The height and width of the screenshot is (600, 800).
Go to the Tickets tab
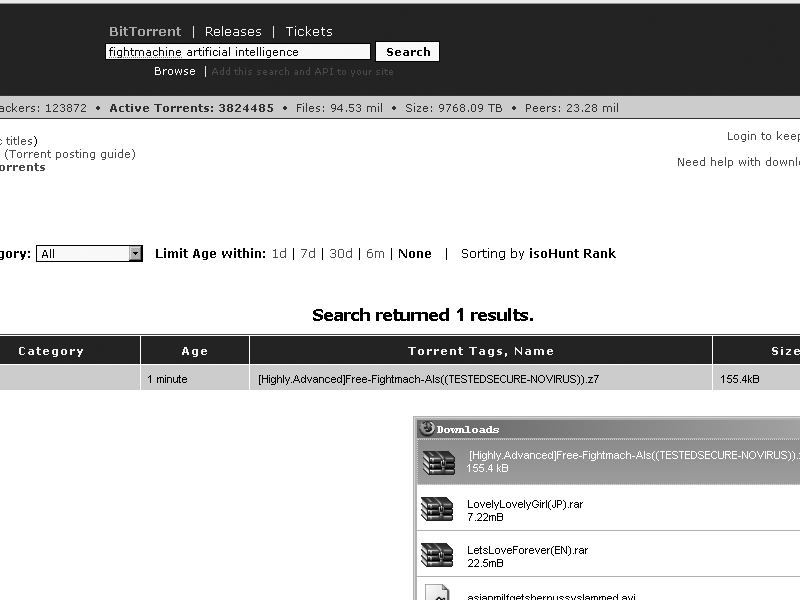pyautogui.click(x=309, y=32)
